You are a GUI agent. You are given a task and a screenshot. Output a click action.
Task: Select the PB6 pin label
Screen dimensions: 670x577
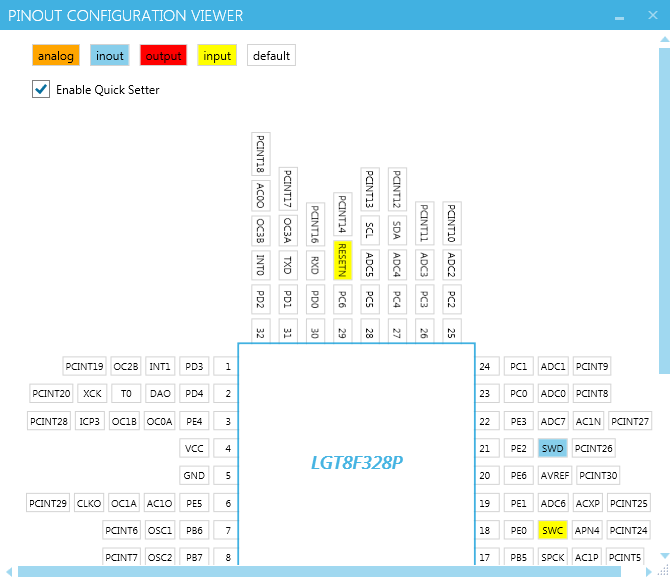tap(194, 530)
